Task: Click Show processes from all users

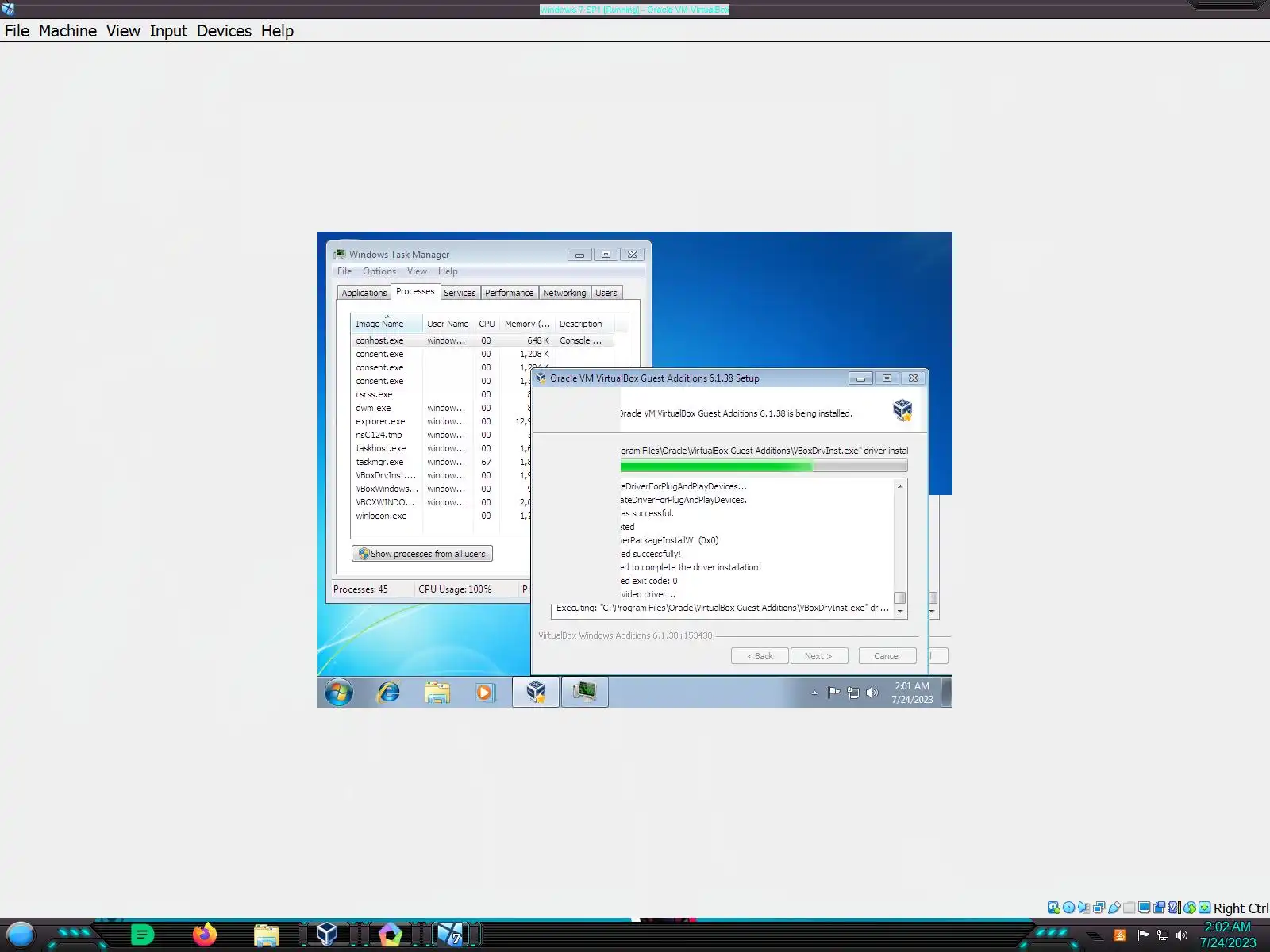Action: tap(422, 554)
